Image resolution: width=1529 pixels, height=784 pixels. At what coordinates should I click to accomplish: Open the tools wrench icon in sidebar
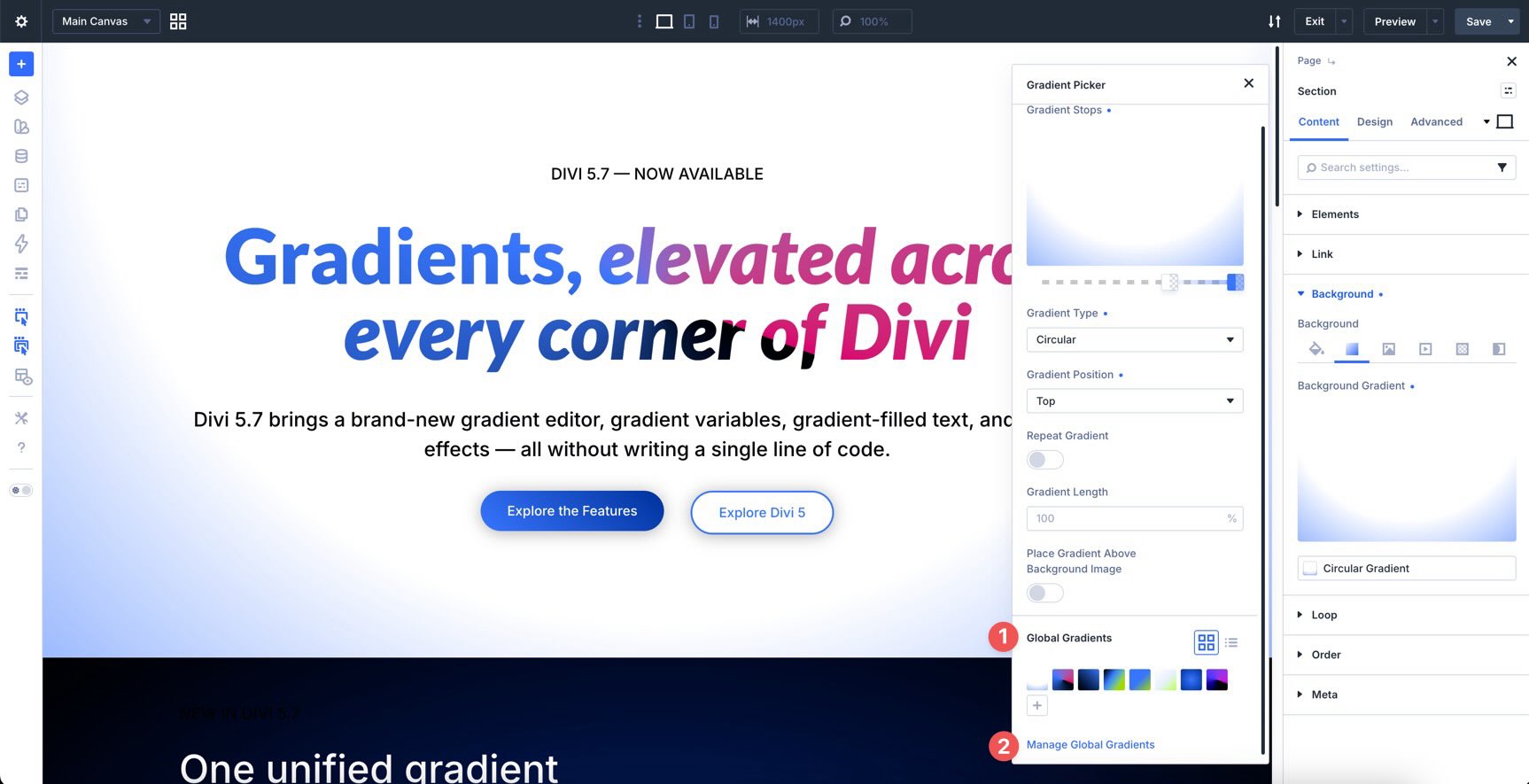21,418
